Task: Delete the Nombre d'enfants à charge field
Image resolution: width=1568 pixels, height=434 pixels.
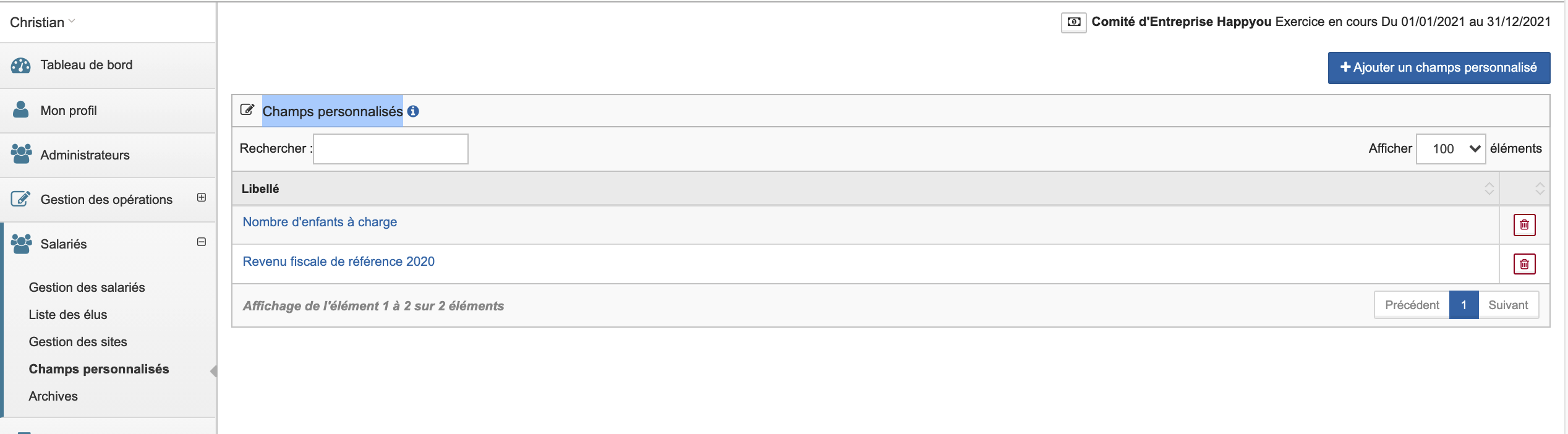Action: point(1524,225)
